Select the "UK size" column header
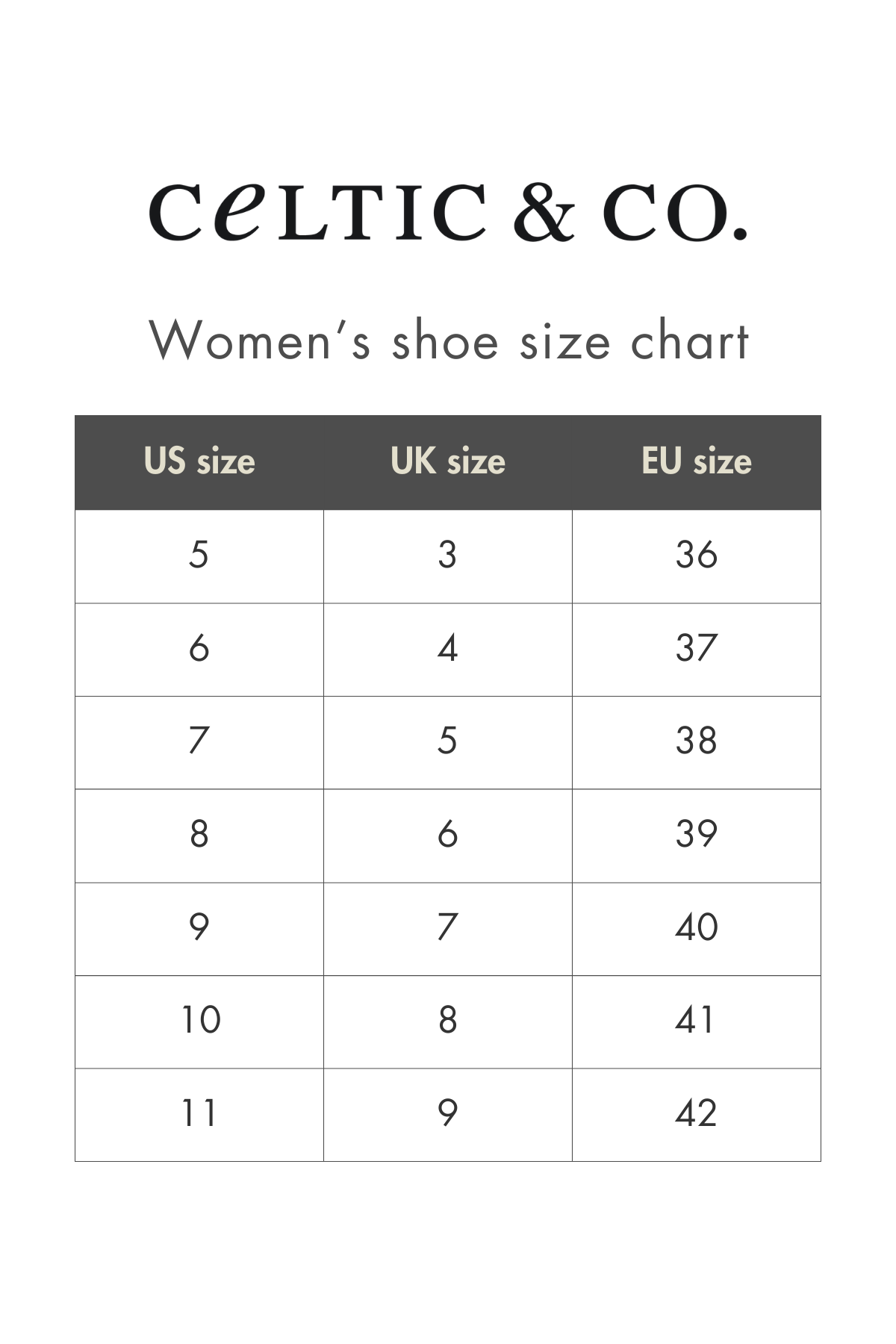This screenshot has height=1344, width=896. point(448,461)
